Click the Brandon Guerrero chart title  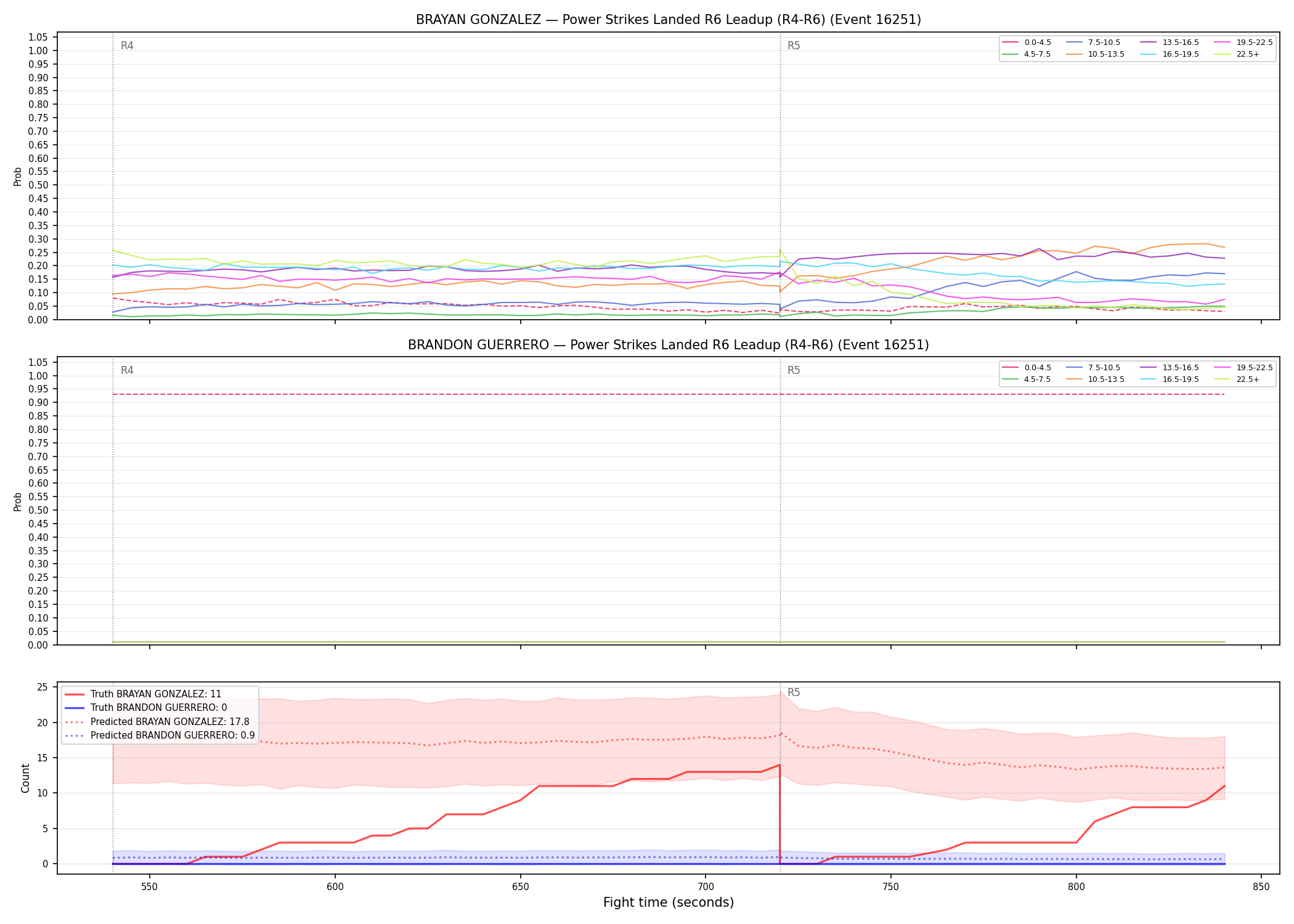tap(669, 345)
